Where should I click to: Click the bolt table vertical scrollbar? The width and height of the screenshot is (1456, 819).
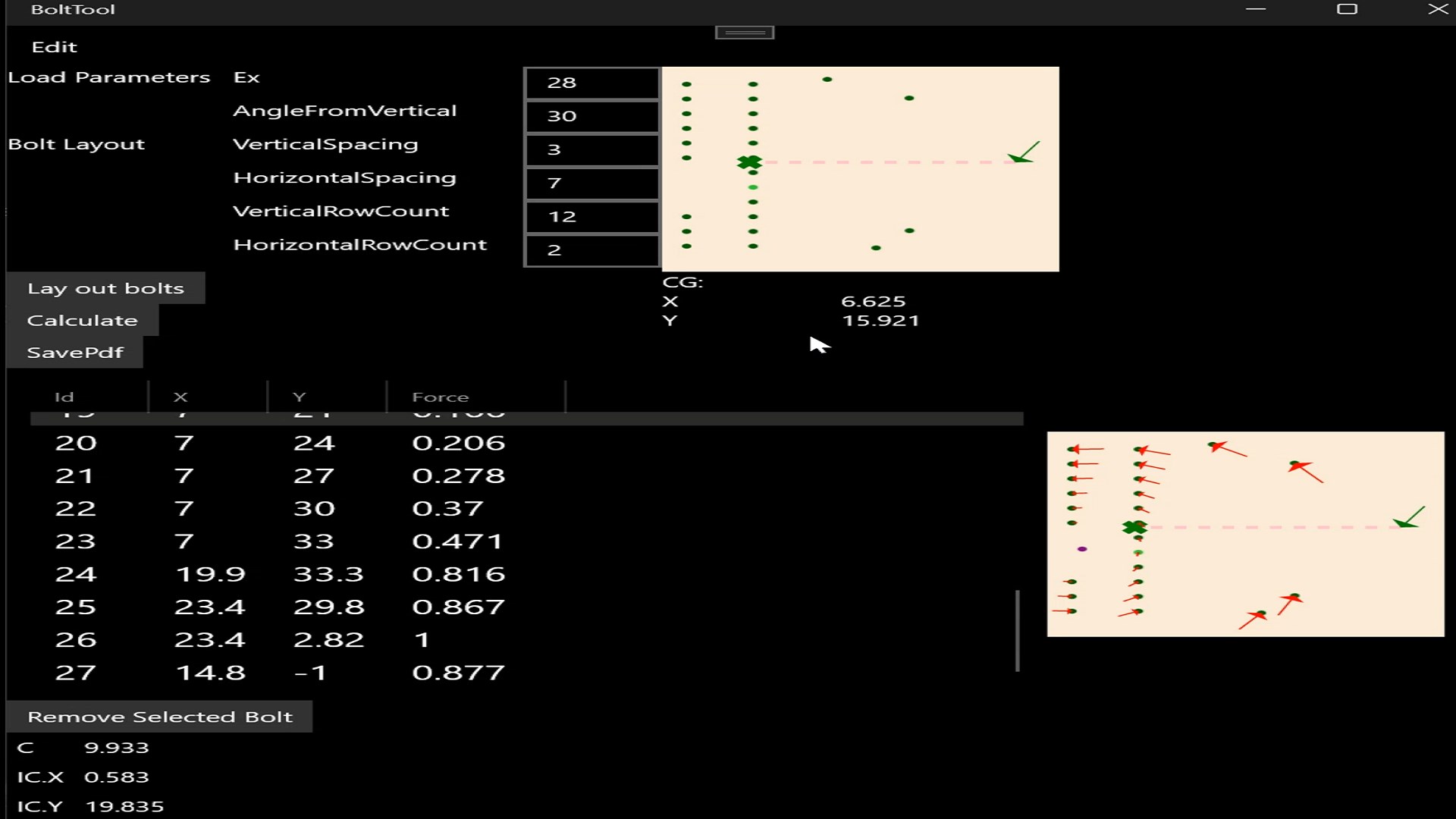1017,631
